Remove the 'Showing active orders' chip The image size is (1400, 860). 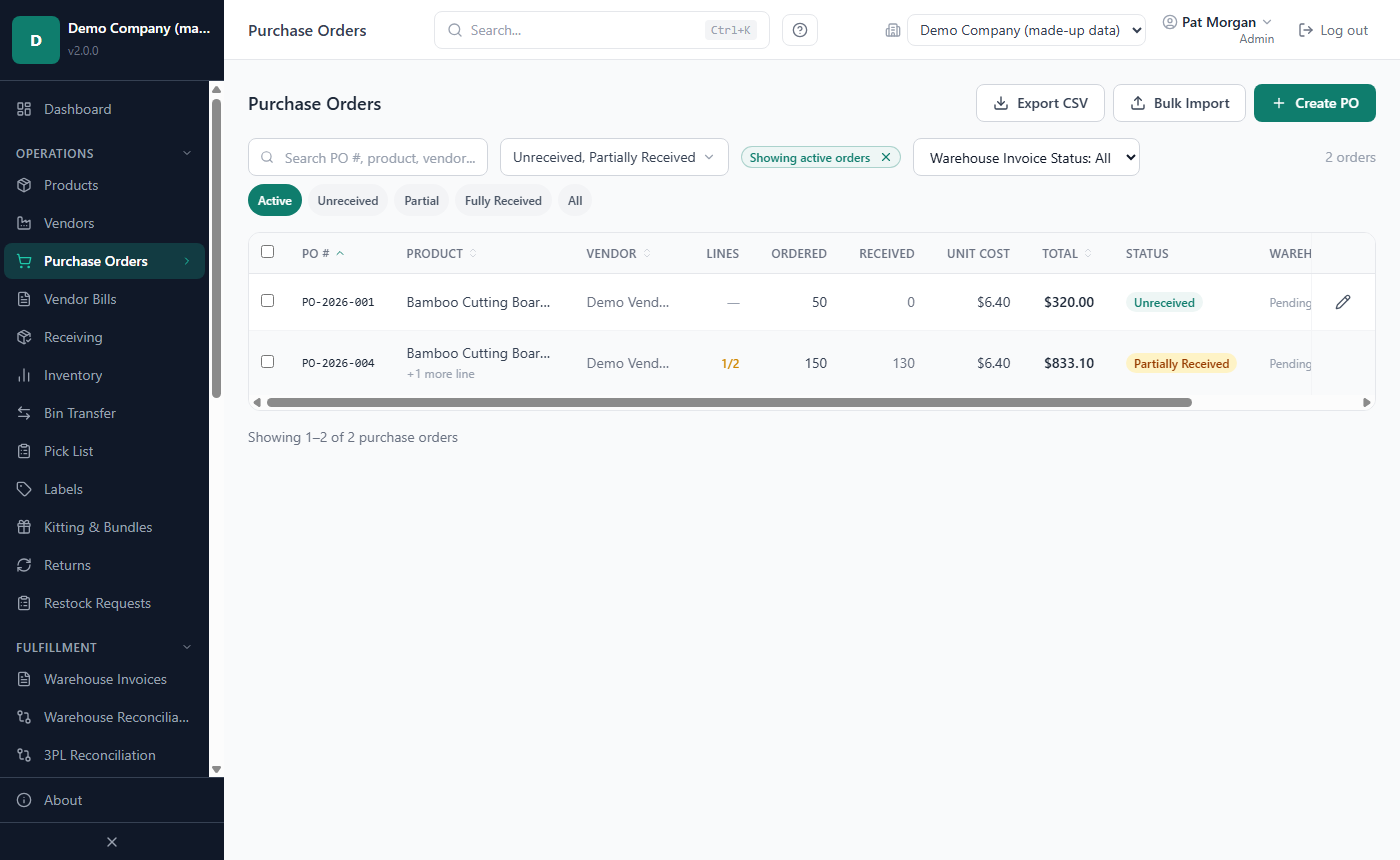click(886, 157)
